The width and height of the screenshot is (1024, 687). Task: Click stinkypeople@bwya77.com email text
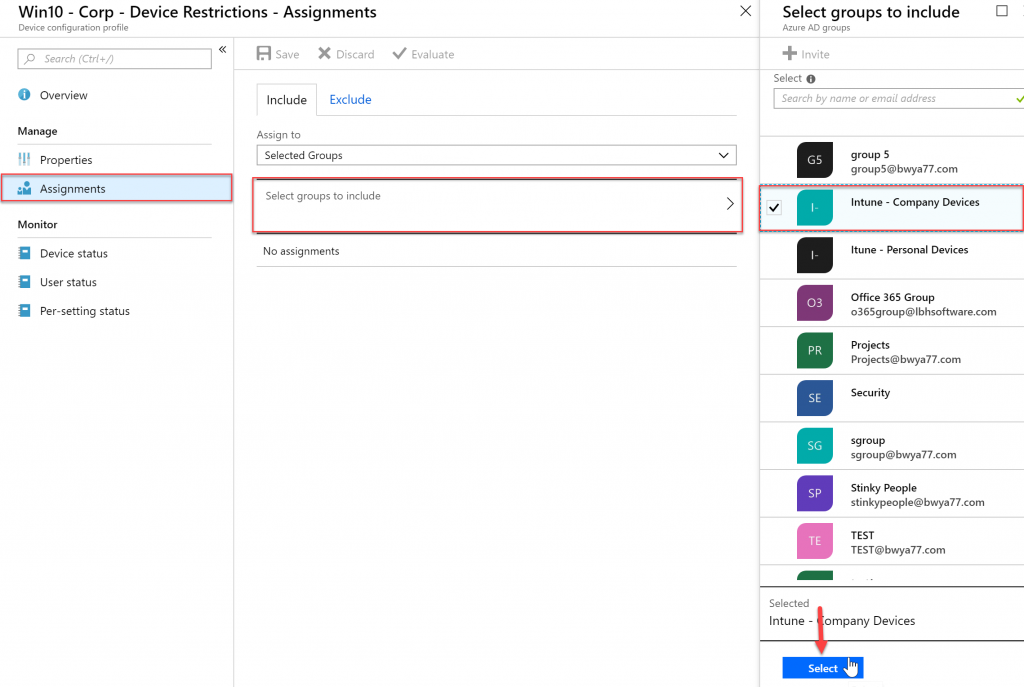point(918,503)
